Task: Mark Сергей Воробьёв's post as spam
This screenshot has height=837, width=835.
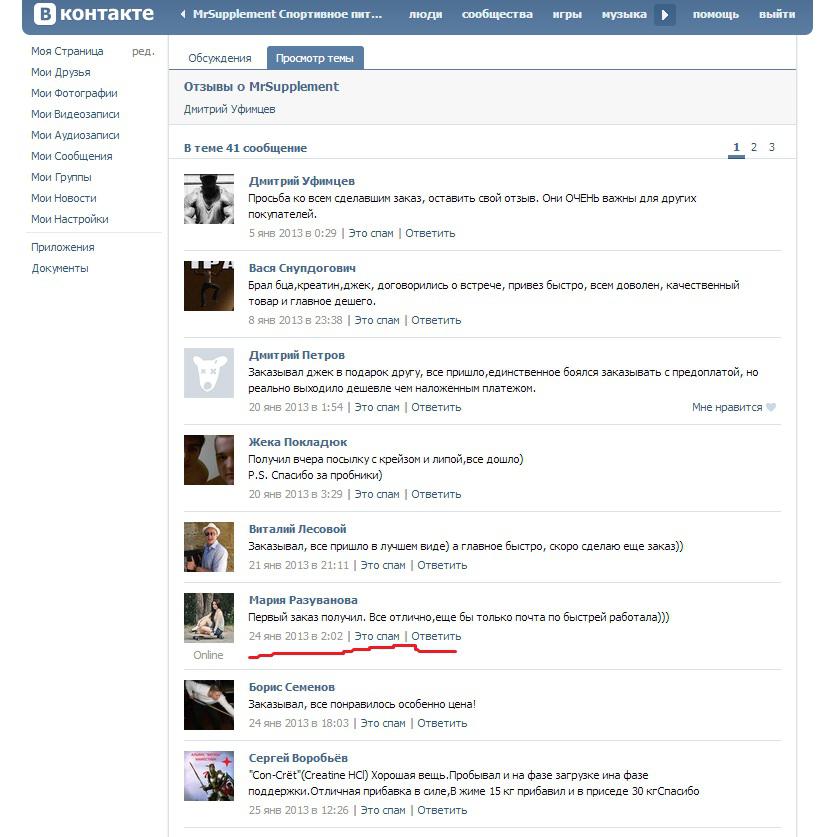Action: point(383,810)
